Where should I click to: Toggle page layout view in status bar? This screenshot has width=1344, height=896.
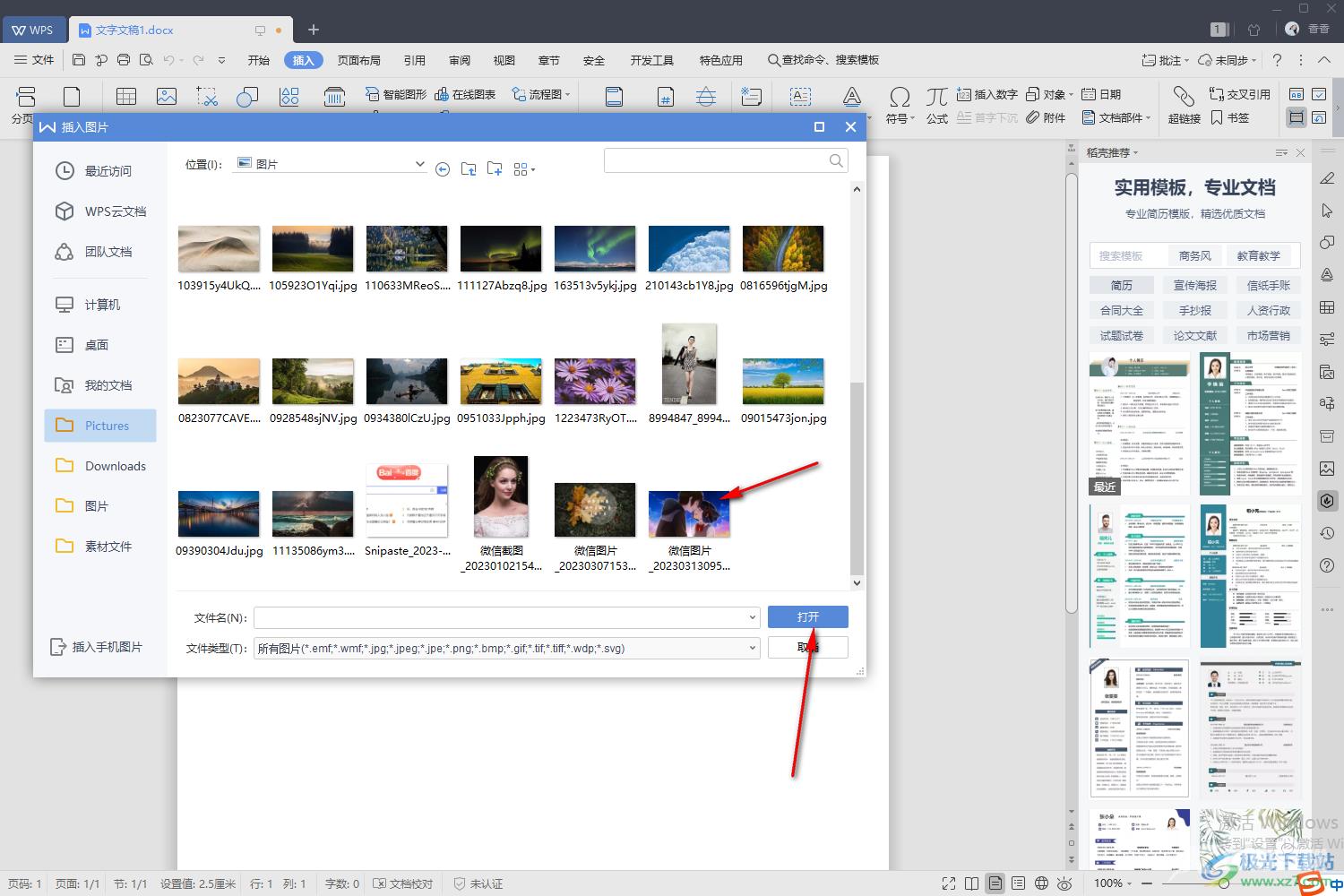tap(995, 883)
